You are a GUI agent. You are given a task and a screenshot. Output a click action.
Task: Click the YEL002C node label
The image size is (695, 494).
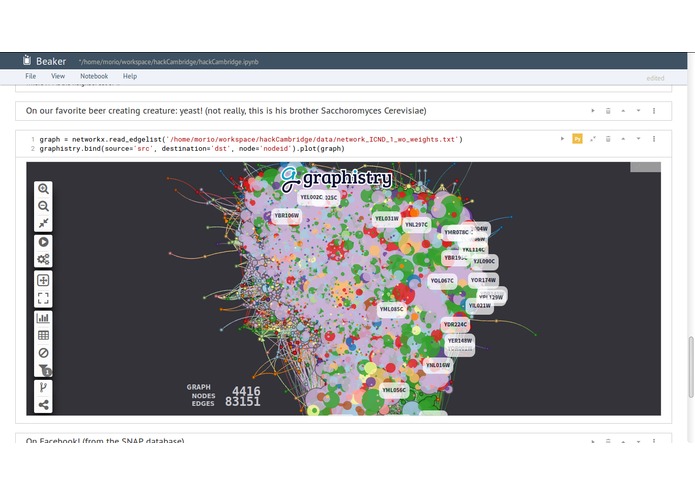(x=311, y=197)
